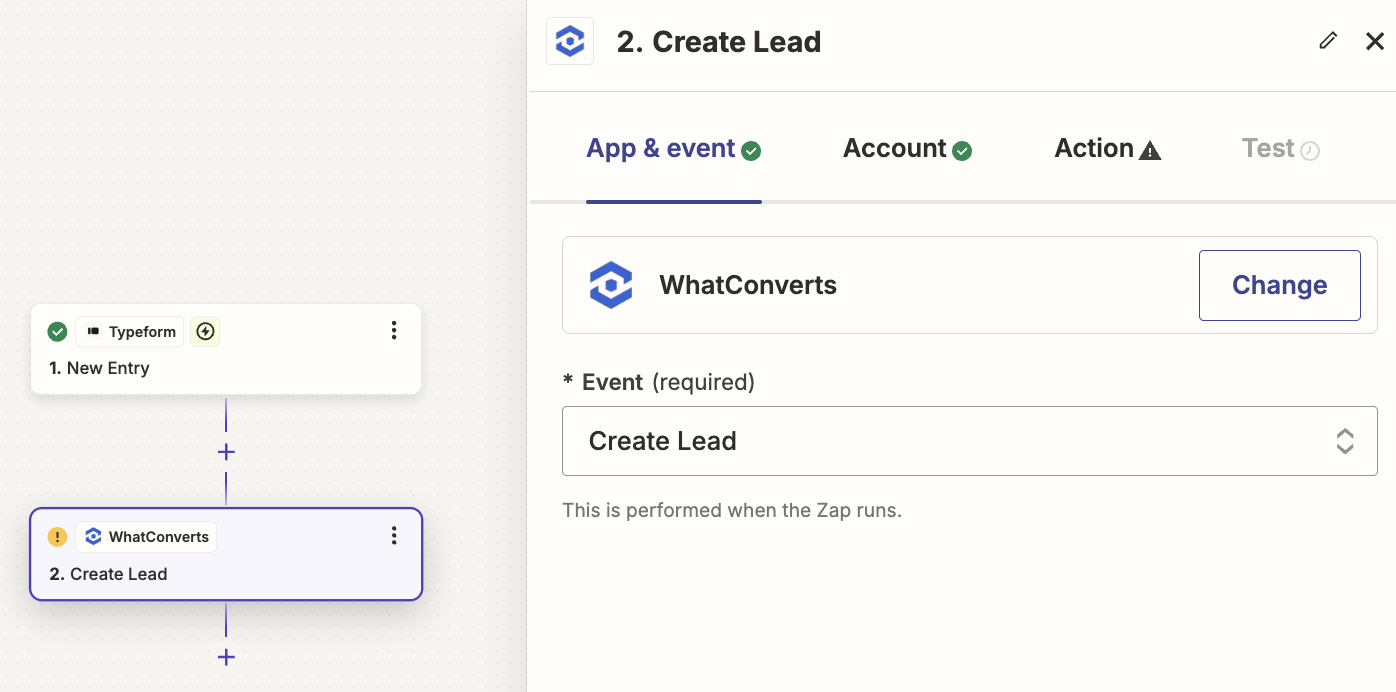This screenshot has width=1396, height=692.
Task: Click the Change app button
Action: pos(1279,285)
